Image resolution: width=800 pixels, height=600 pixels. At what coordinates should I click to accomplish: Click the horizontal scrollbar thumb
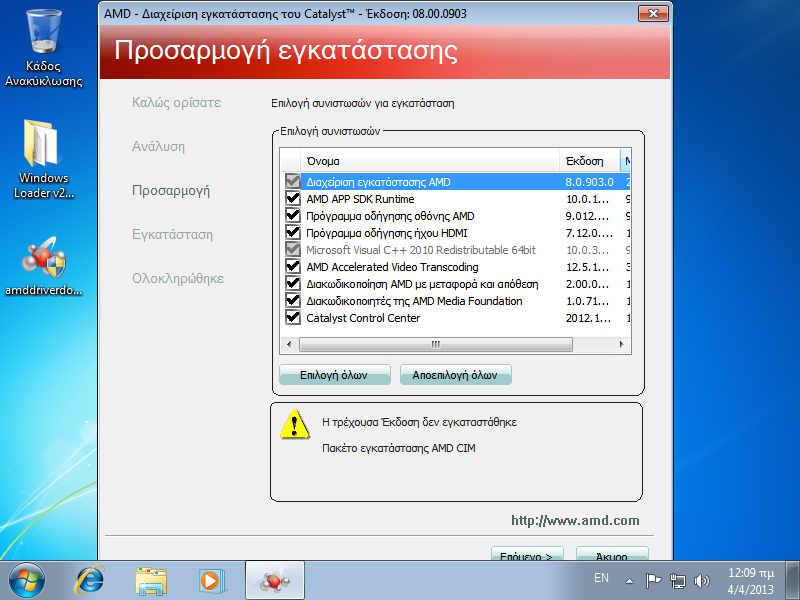436,344
